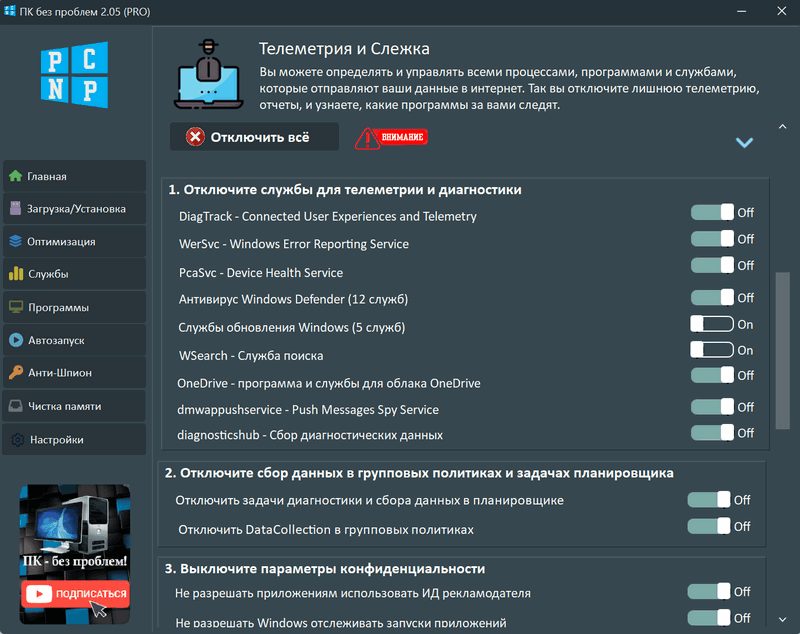The image size is (800, 634).
Task: Click the ПОДПИСАТЬСЯ subscribe button
Action: coord(74,595)
